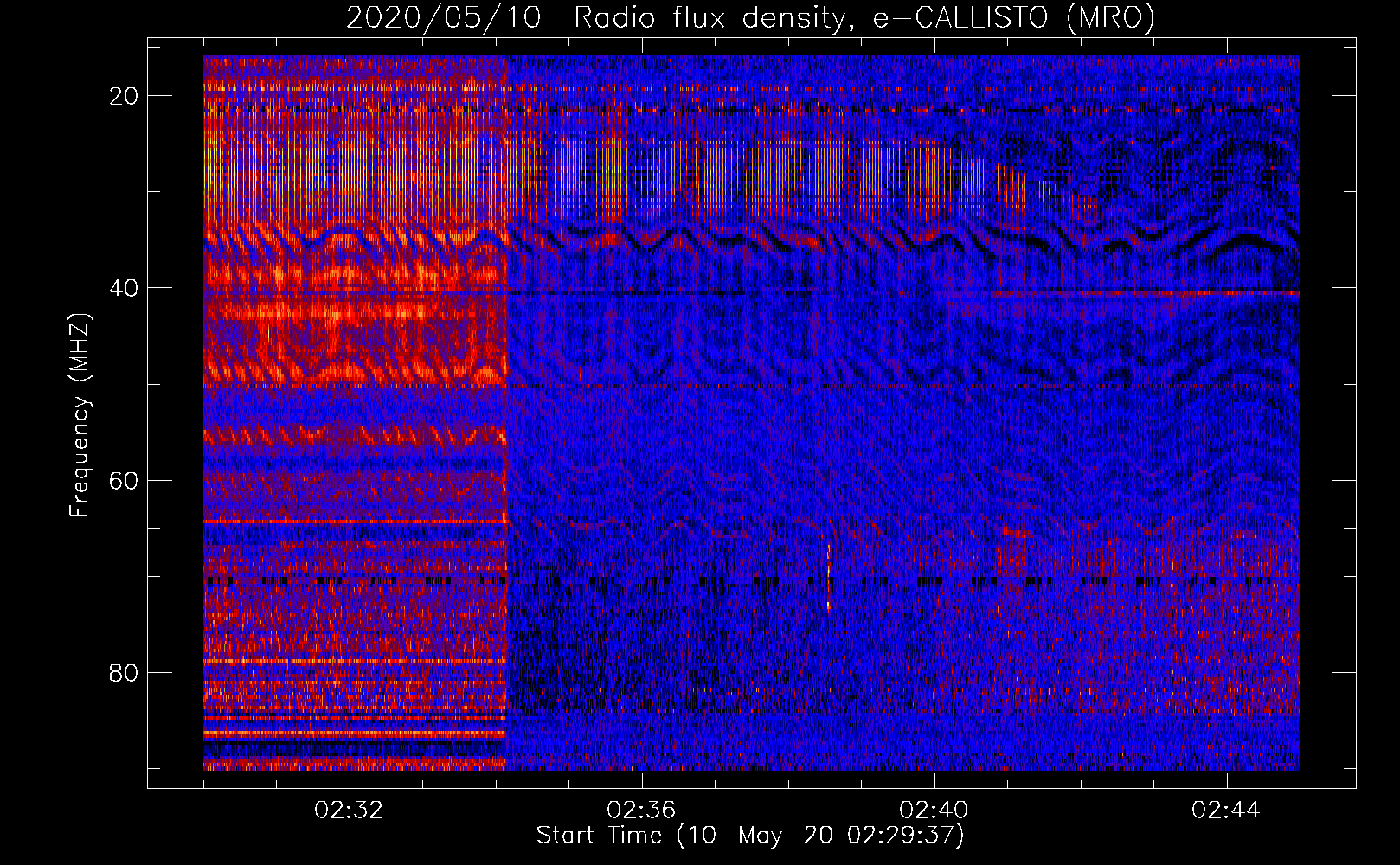
Task: Click the 20 frequency tick label
Action: pos(125,96)
